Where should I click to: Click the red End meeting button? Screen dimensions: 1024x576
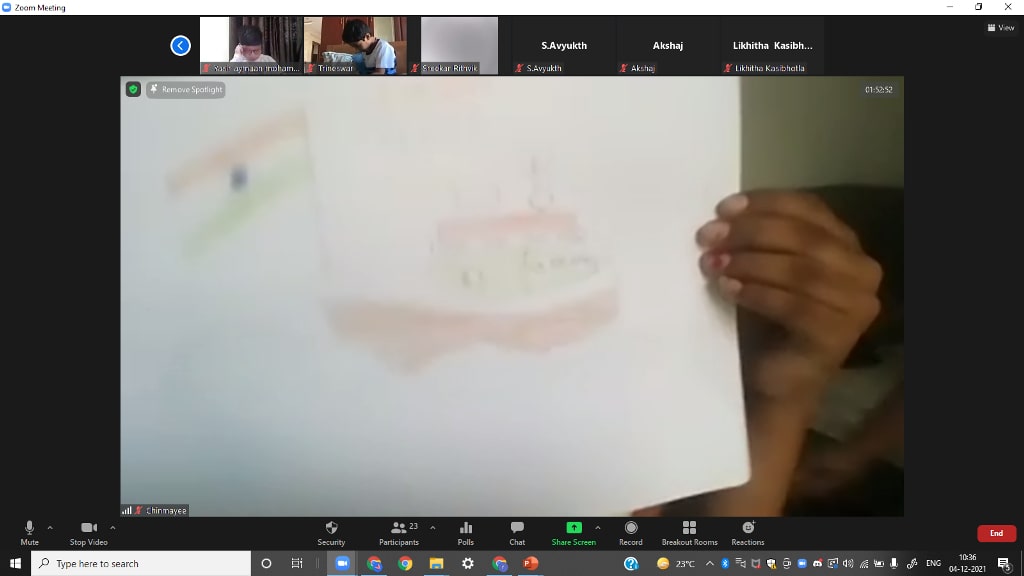[x=996, y=533]
